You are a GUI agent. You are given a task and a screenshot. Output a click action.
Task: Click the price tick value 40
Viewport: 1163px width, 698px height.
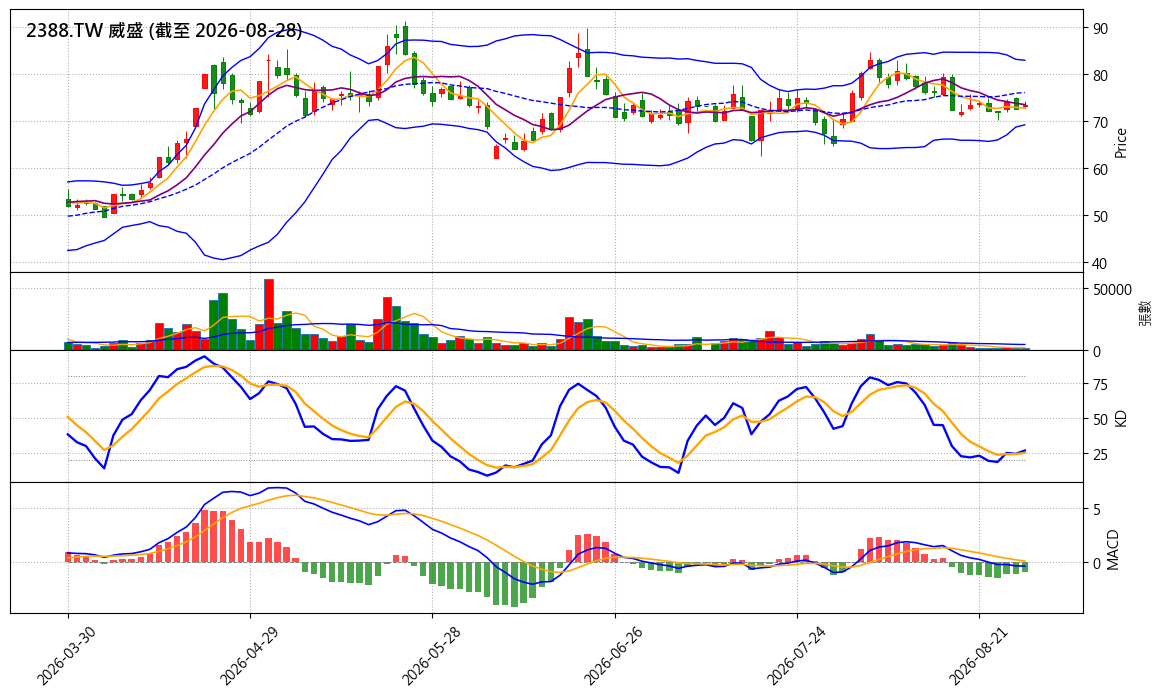1100,264
